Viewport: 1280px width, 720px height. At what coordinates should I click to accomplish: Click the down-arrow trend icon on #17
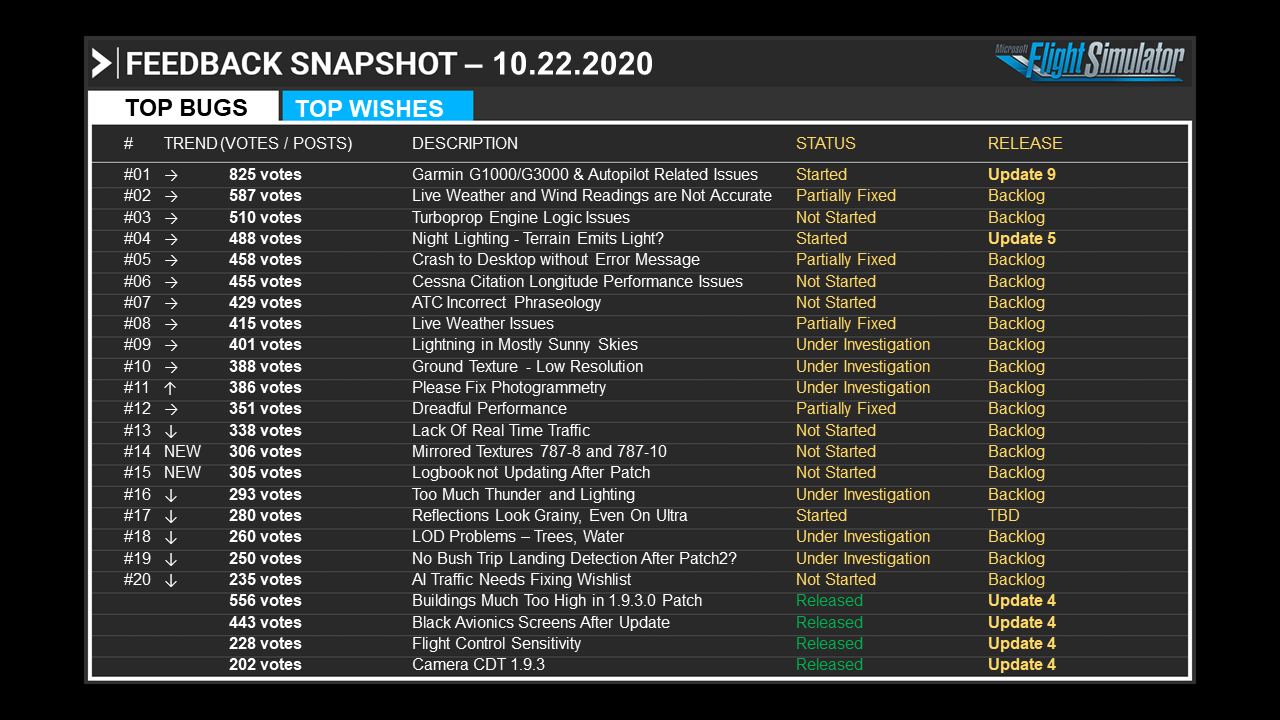[171, 515]
